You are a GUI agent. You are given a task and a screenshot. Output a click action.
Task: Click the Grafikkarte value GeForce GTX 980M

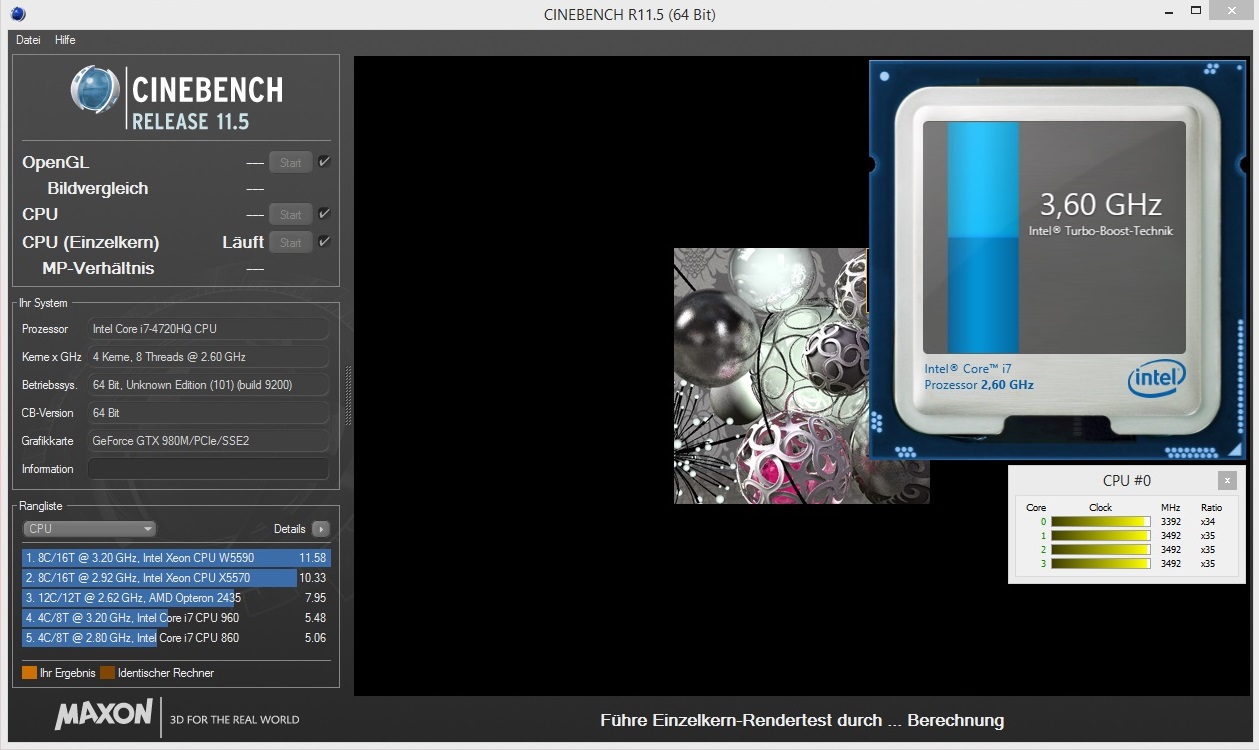pyautogui.click(x=208, y=441)
